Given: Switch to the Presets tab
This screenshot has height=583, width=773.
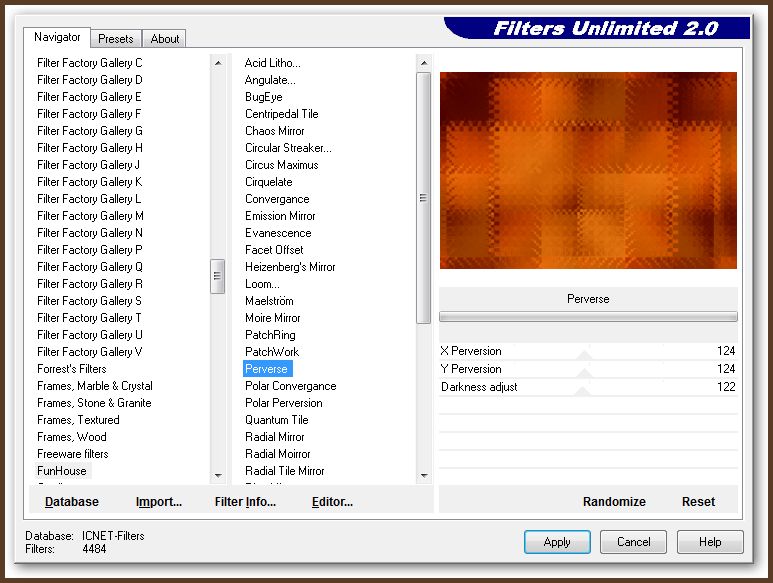Looking at the screenshot, I should [x=116, y=38].
